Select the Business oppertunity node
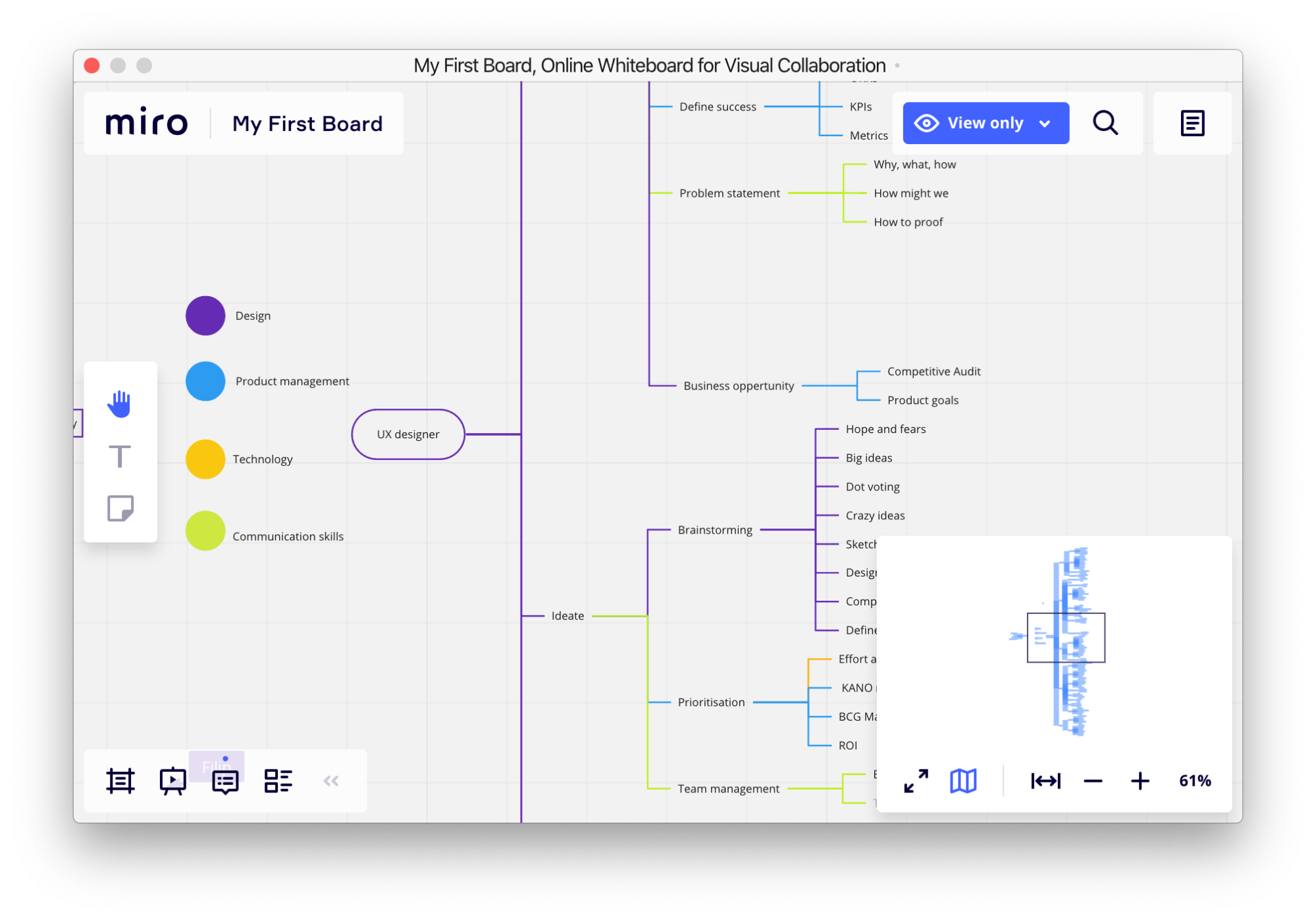Viewport: 1316px width, 920px height. [739, 386]
